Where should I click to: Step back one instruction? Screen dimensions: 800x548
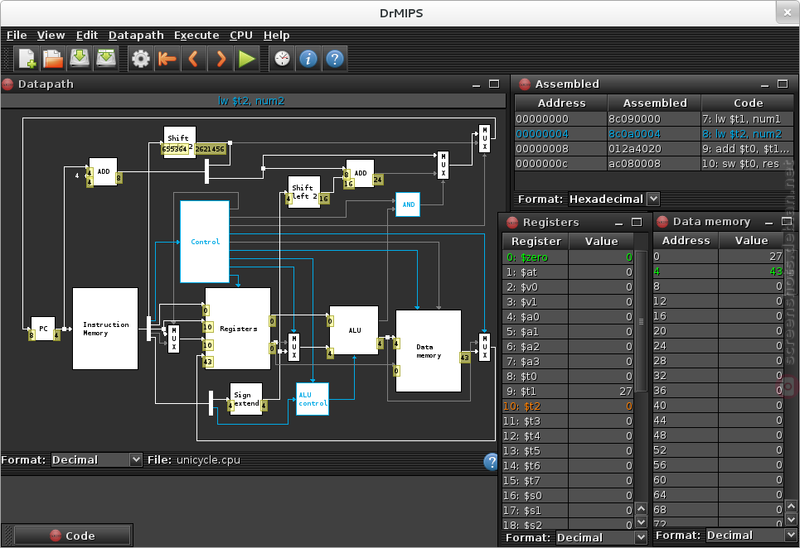click(x=193, y=59)
